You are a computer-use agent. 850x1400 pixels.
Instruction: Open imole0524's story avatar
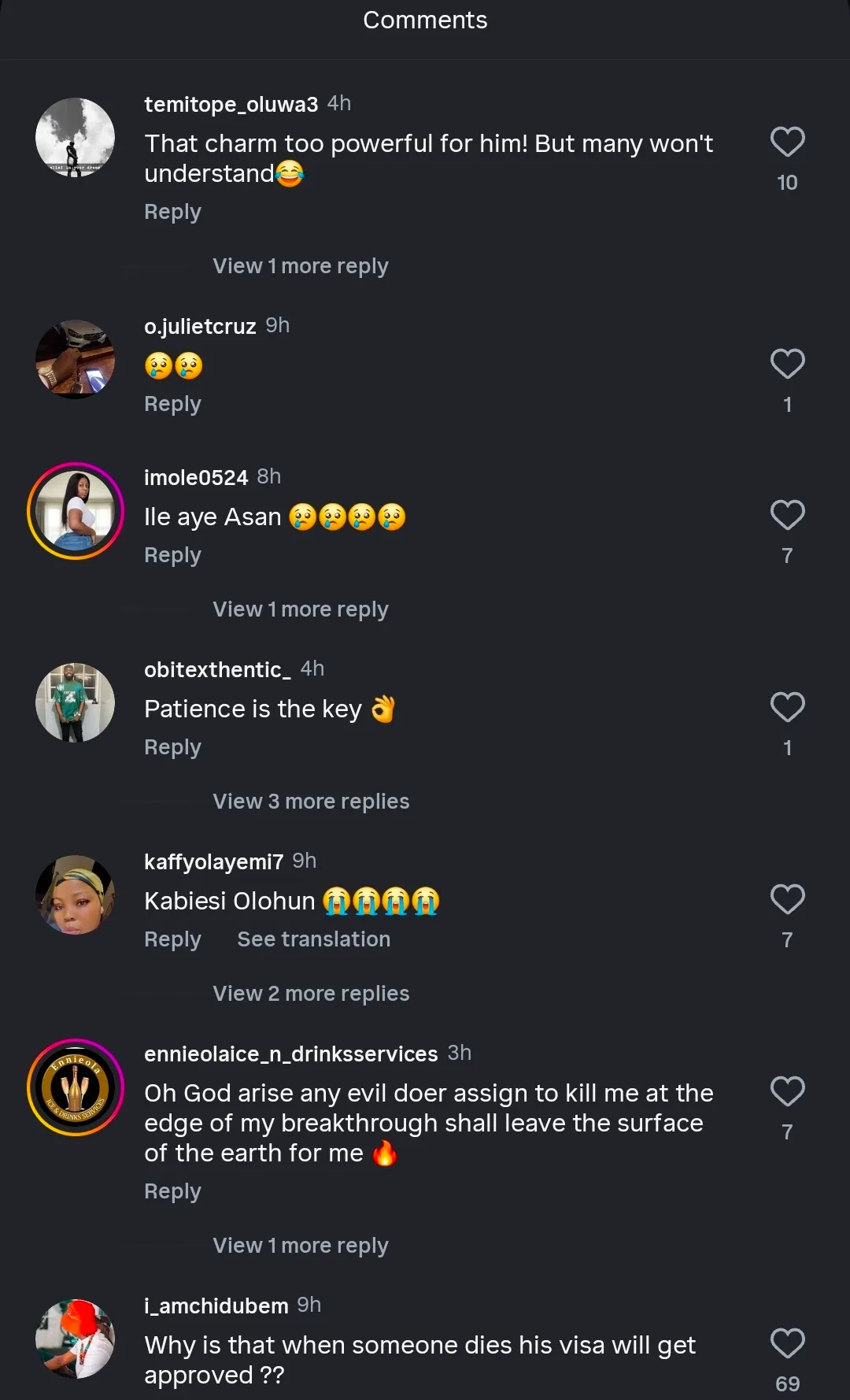(76, 511)
